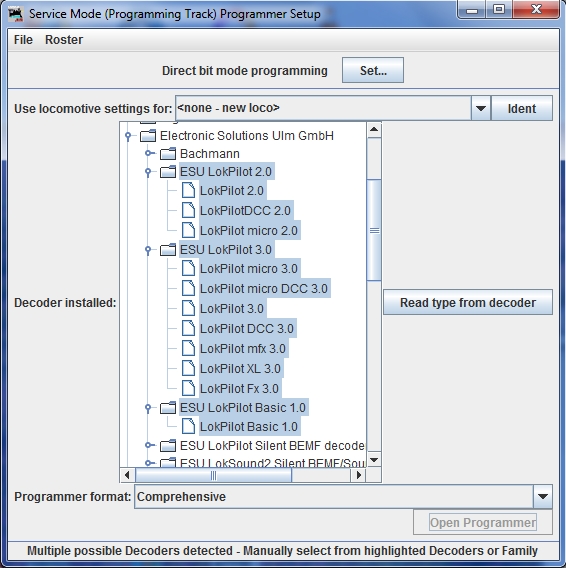The width and height of the screenshot is (566, 568).
Task: Click the Electronic Solutions Ulm GmbH folder icon
Action: tap(148, 136)
